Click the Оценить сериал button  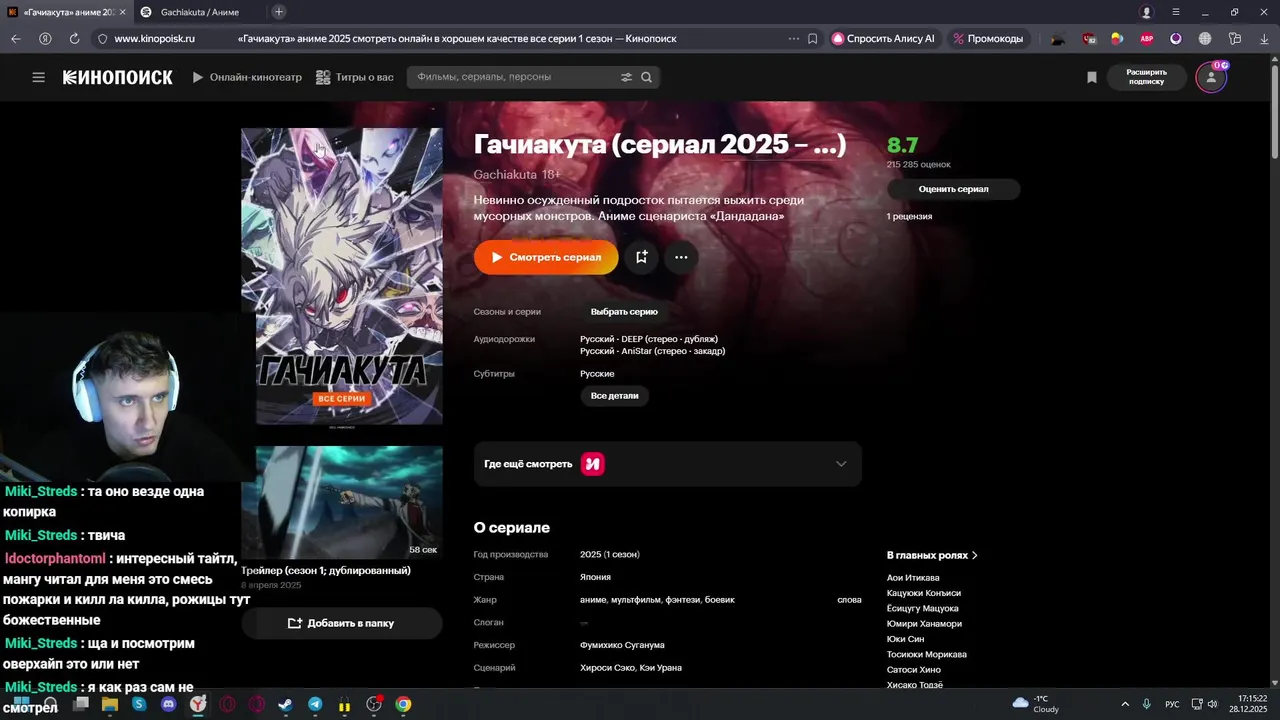[953, 189]
